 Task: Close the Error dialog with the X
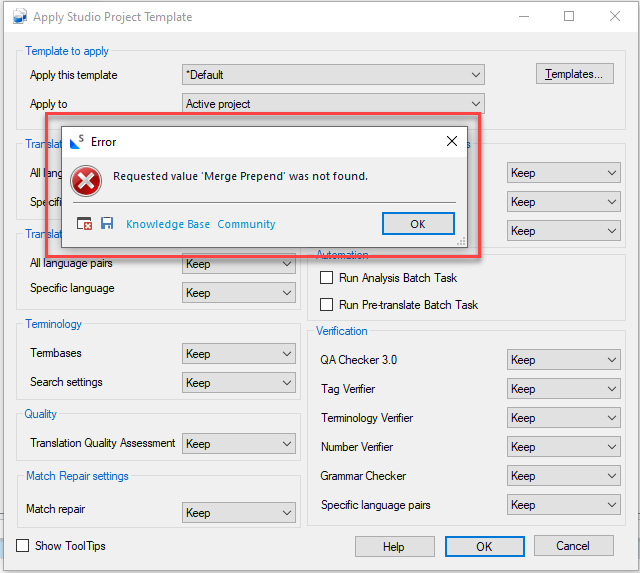[x=451, y=141]
